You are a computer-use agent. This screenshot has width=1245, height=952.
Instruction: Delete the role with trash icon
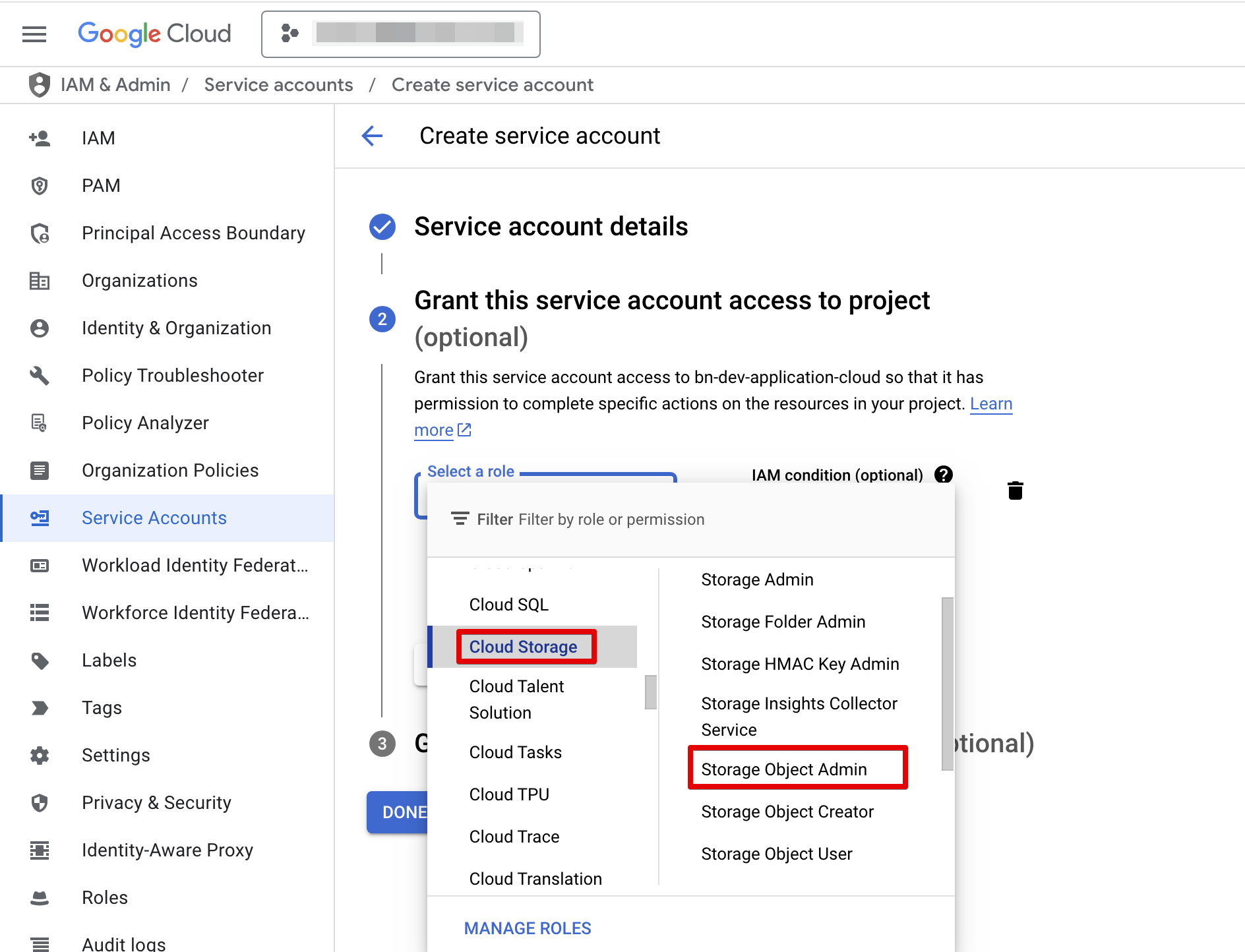(x=1016, y=491)
